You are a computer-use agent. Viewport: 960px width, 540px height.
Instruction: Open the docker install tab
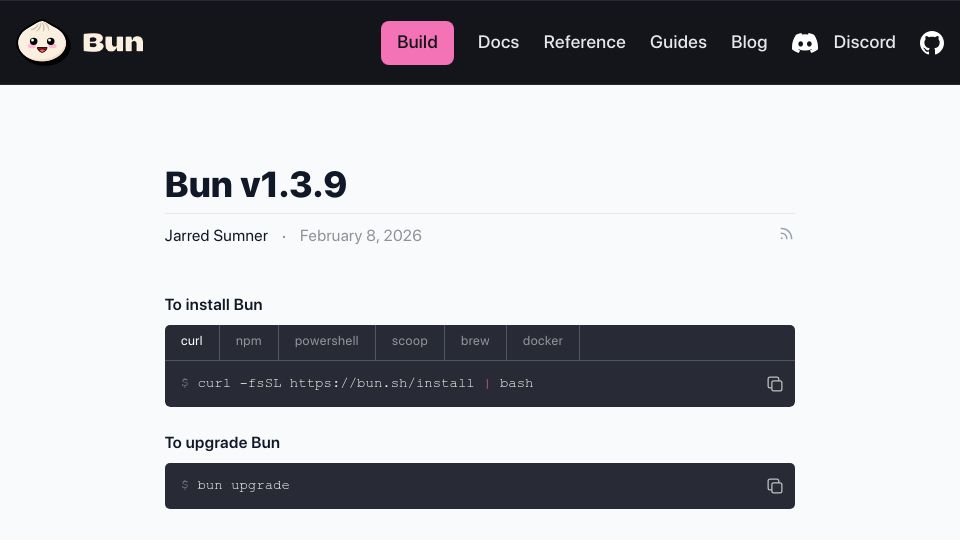click(542, 341)
